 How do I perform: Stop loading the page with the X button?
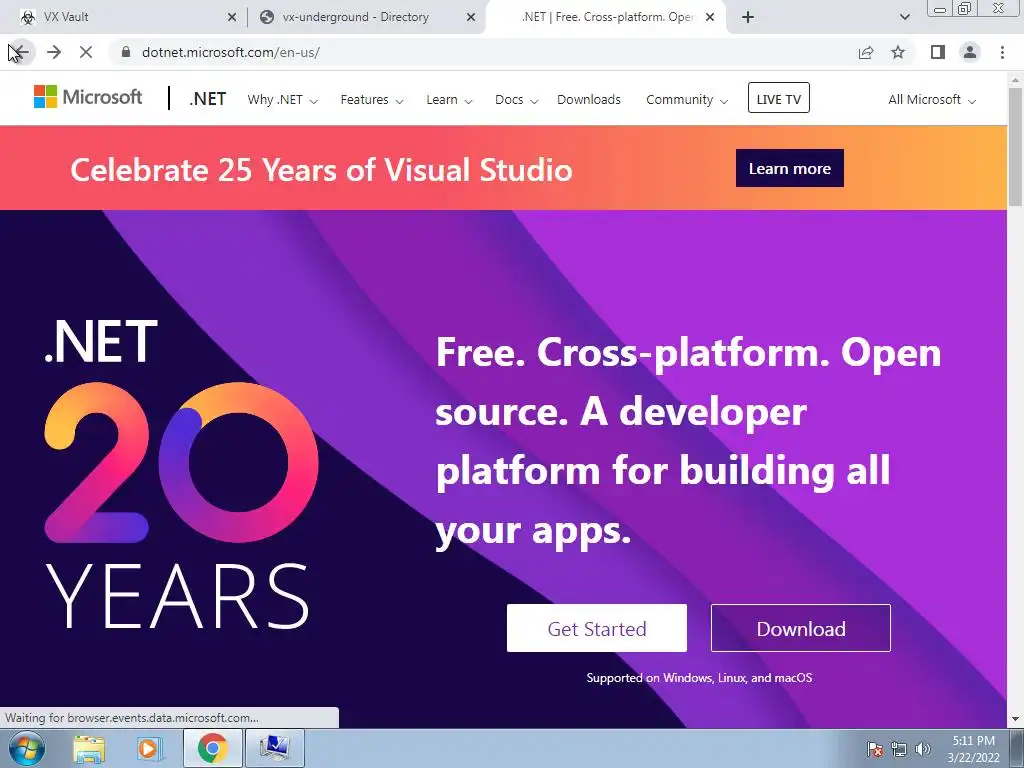pyautogui.click(x=86, y=52)
